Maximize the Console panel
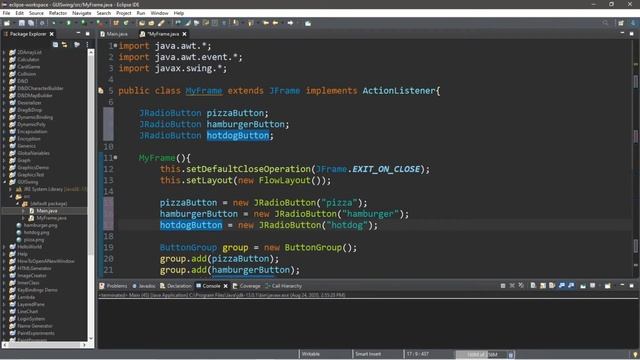This screenshot has height=360, width=640. 631,286
